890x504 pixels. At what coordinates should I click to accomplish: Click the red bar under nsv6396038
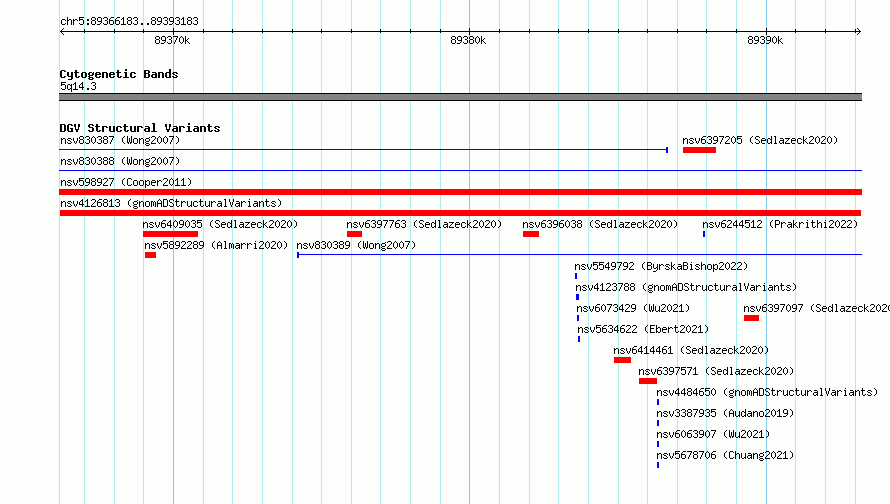coord(531,234)
